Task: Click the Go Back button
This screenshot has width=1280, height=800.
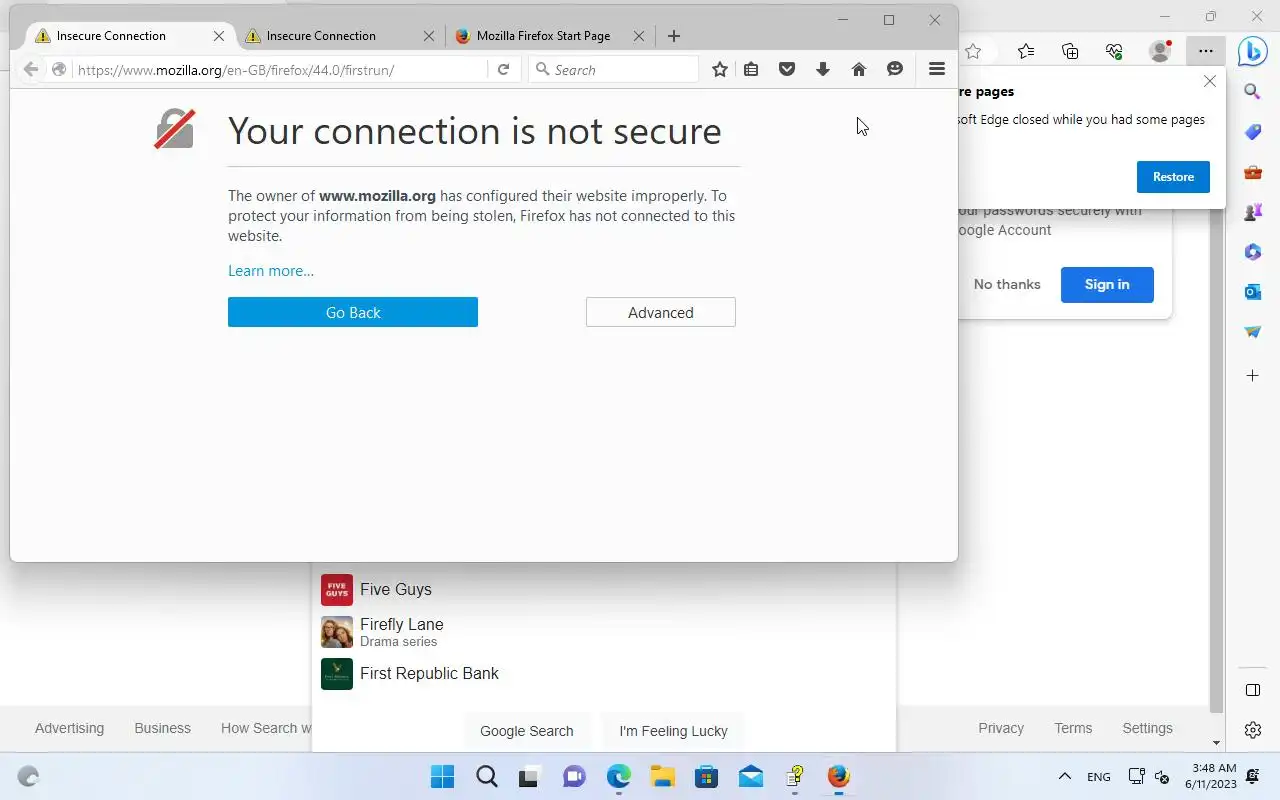Action: [x=353, y=312]
